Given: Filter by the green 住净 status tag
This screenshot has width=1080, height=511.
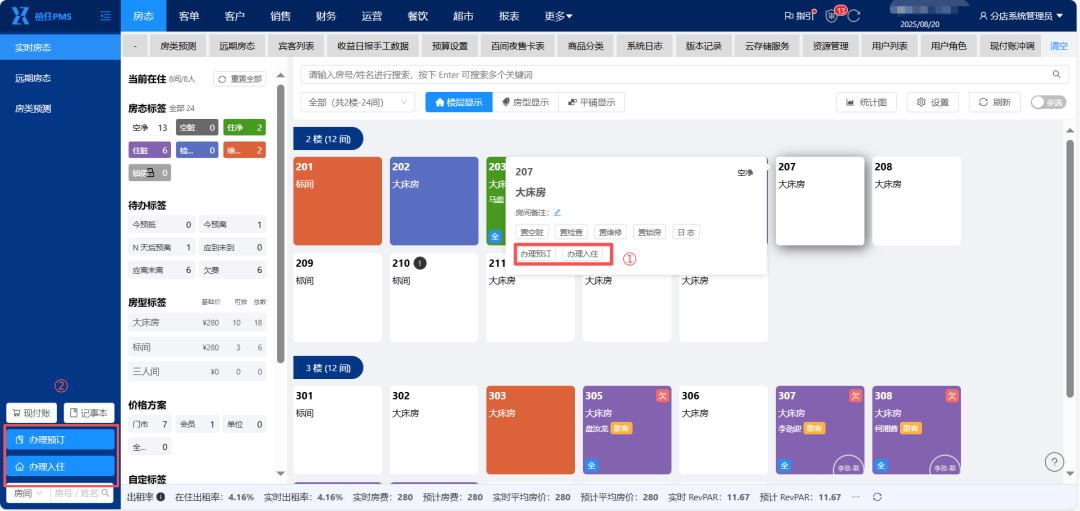Looking at the screenshot, I should click(245, 127).
